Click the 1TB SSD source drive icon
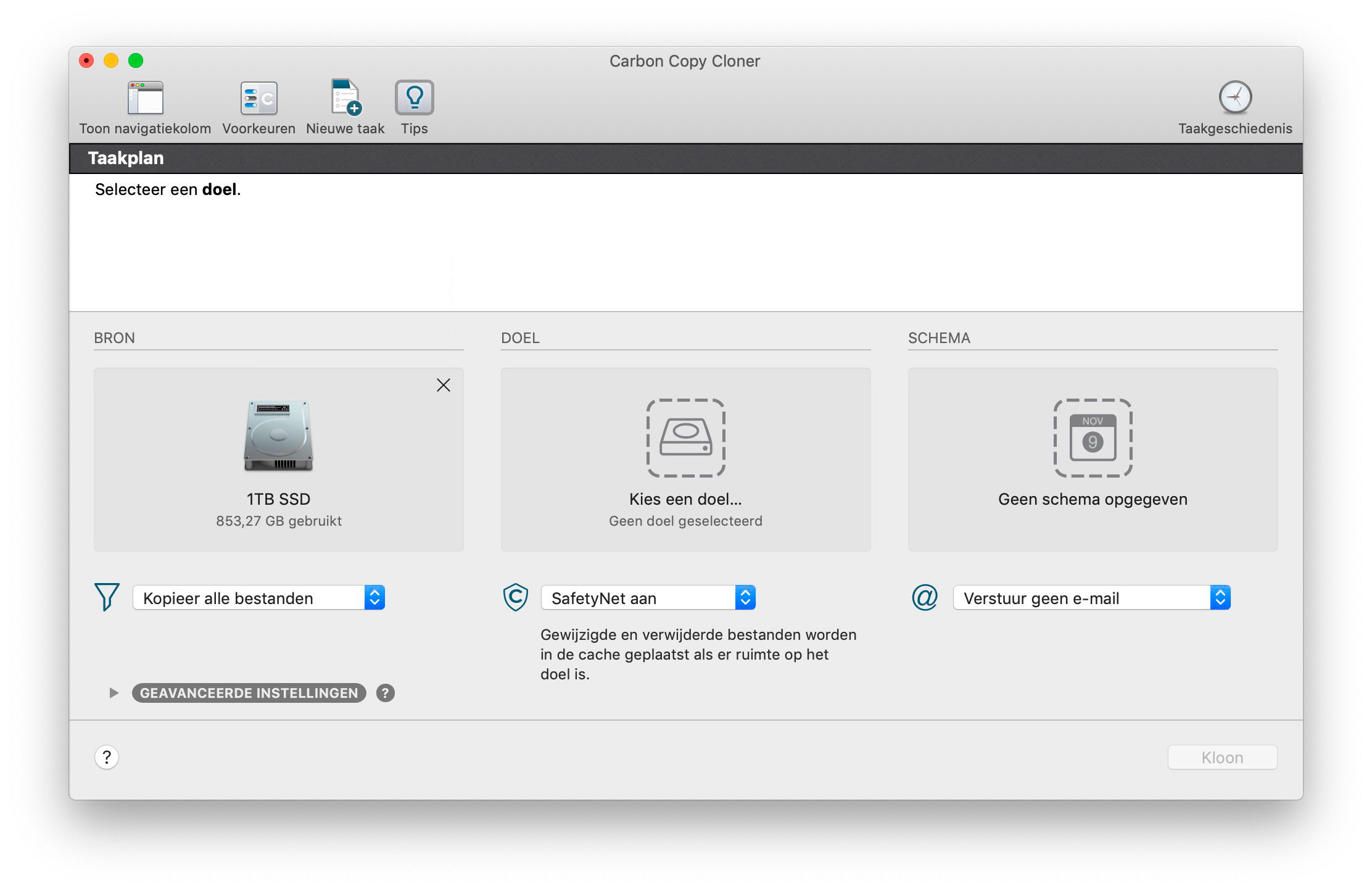Image resolution: width=1372 pixels, height=891 pixels. coord(278,436)
